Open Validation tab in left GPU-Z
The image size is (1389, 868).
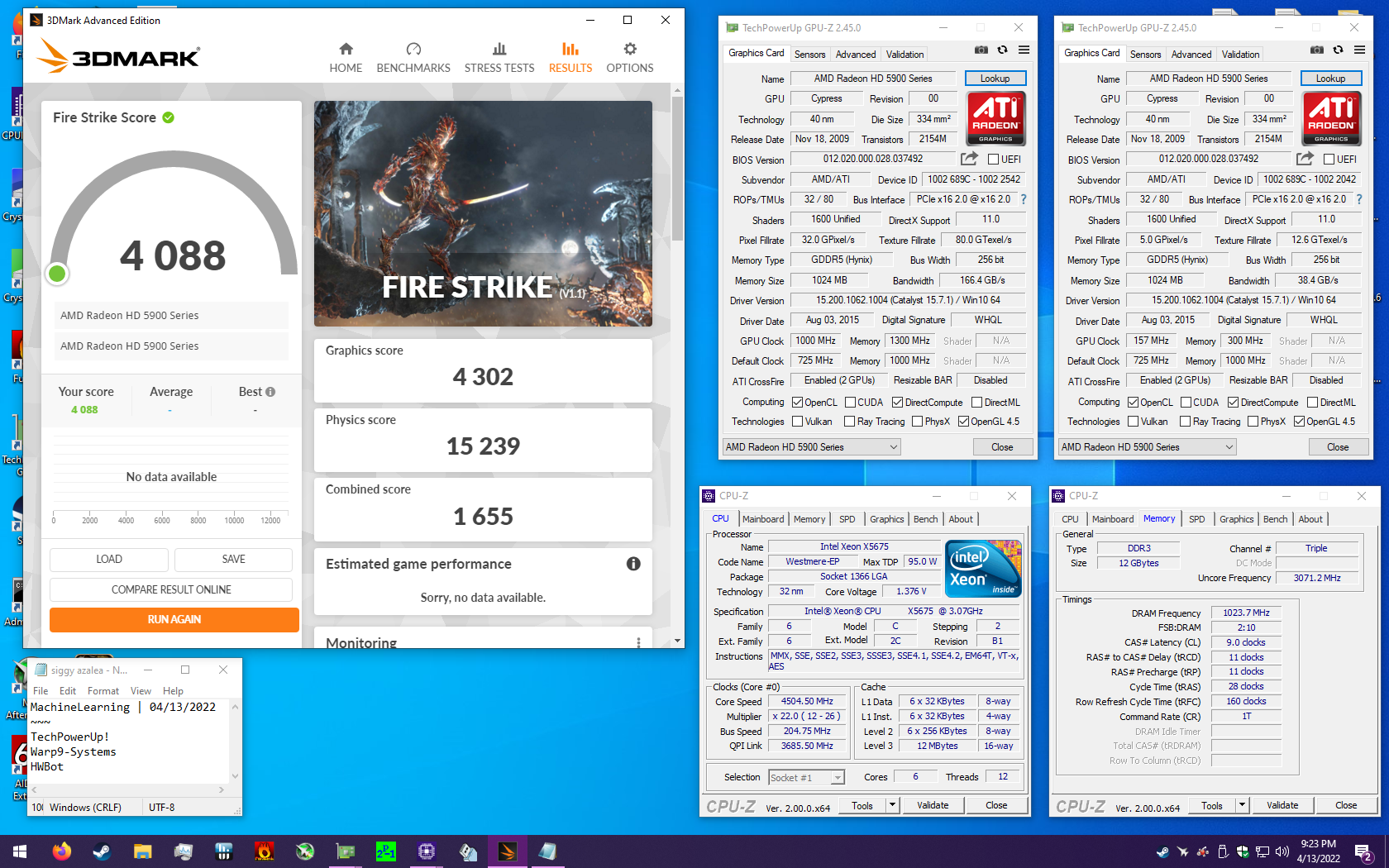click(905, 55)
